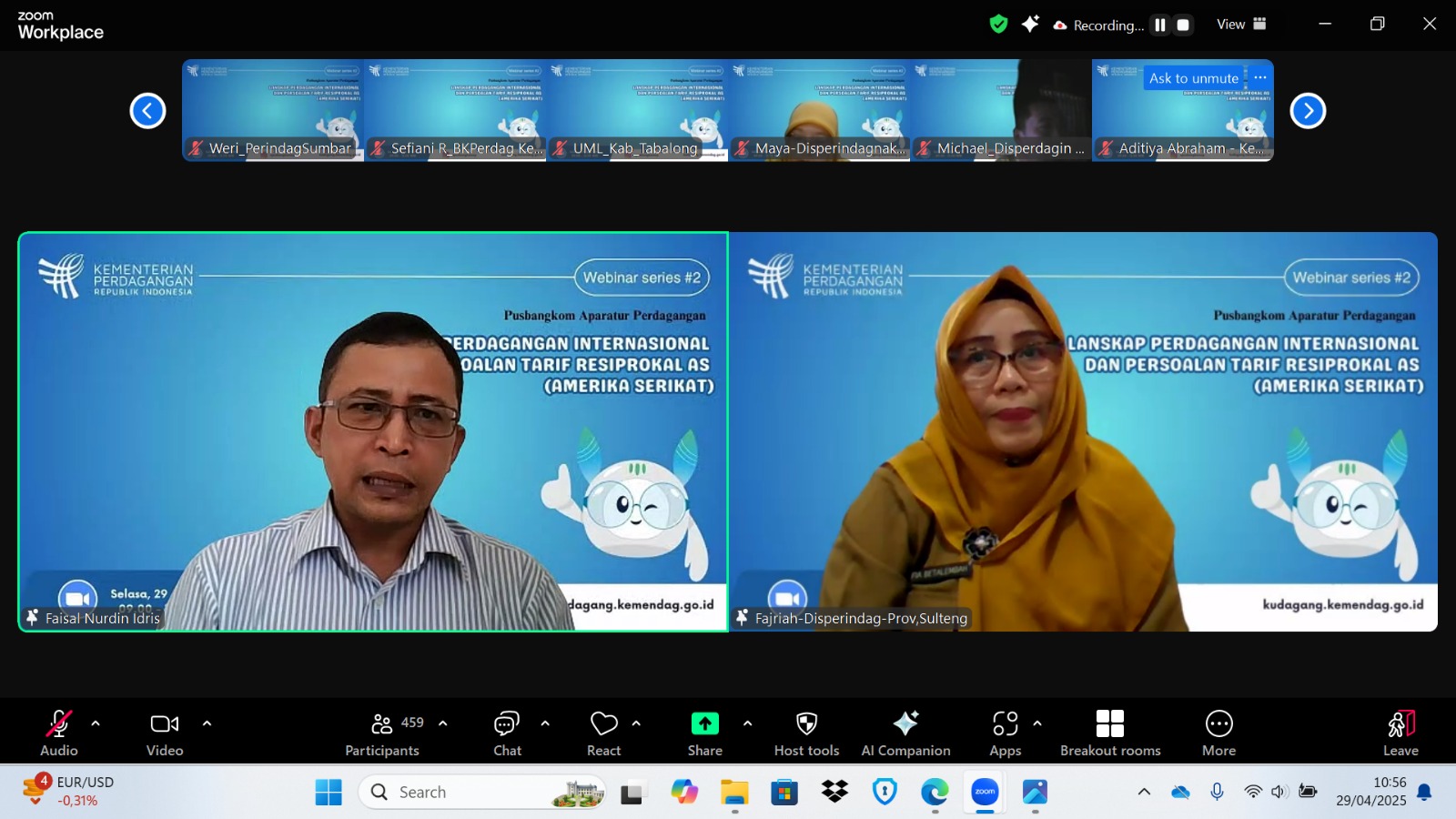The height and width of the screenshot is (819, 1456).
Task: Open Bitwarden shield app on taskbar
Action: pyautogui.click(x=885, y=793)
